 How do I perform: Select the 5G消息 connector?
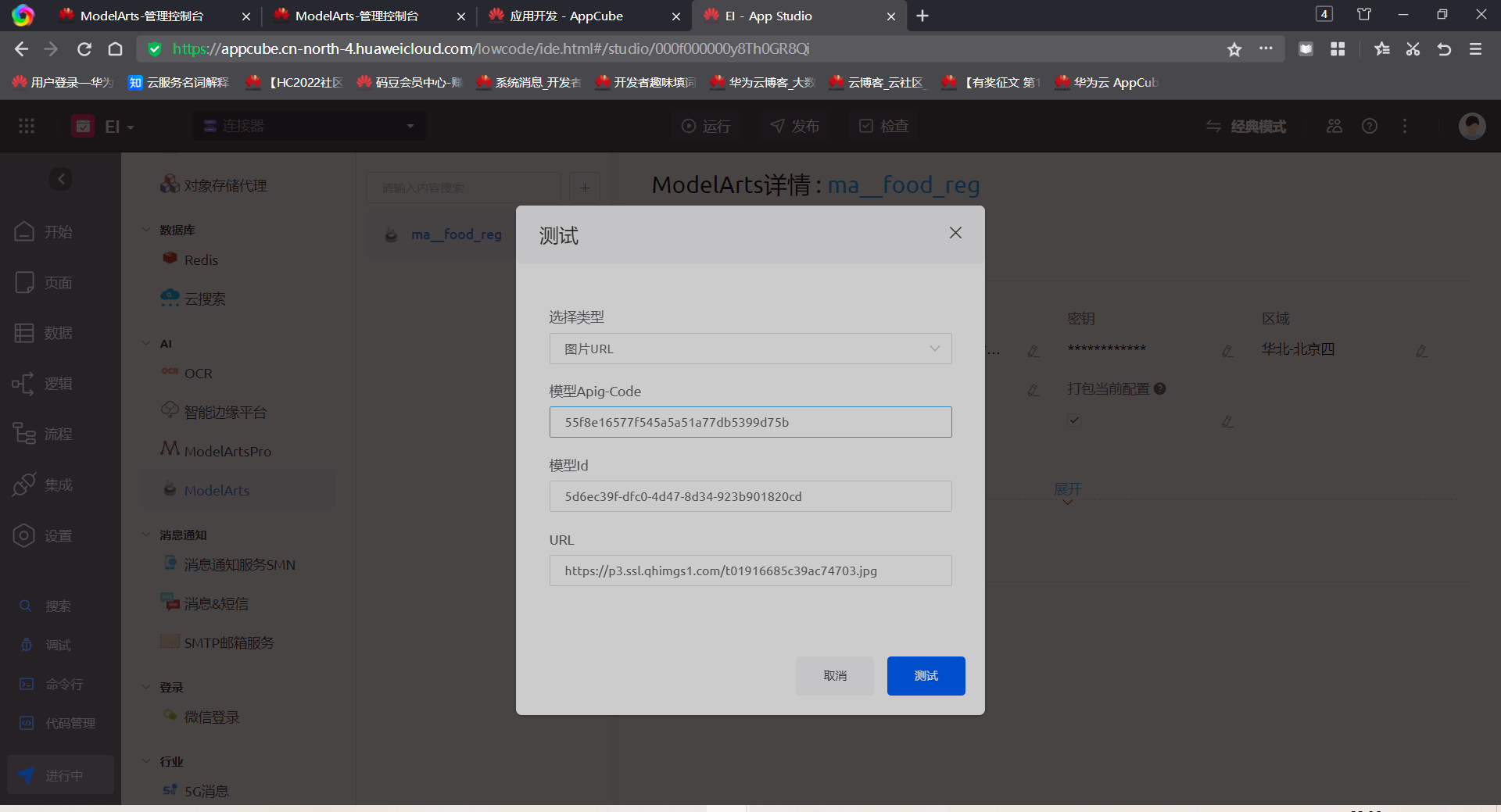(x=195, y=791)
